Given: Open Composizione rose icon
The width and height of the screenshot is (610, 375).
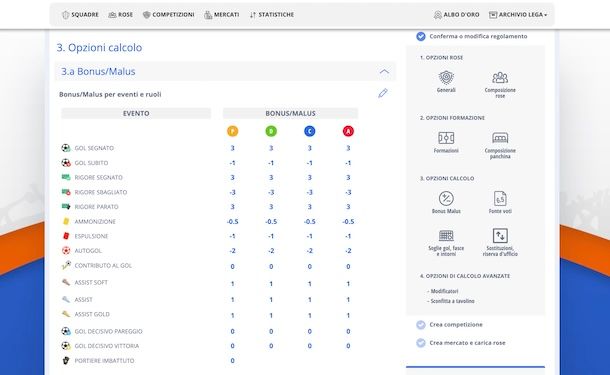Looking at the screenshot, I should click(500, 77).
